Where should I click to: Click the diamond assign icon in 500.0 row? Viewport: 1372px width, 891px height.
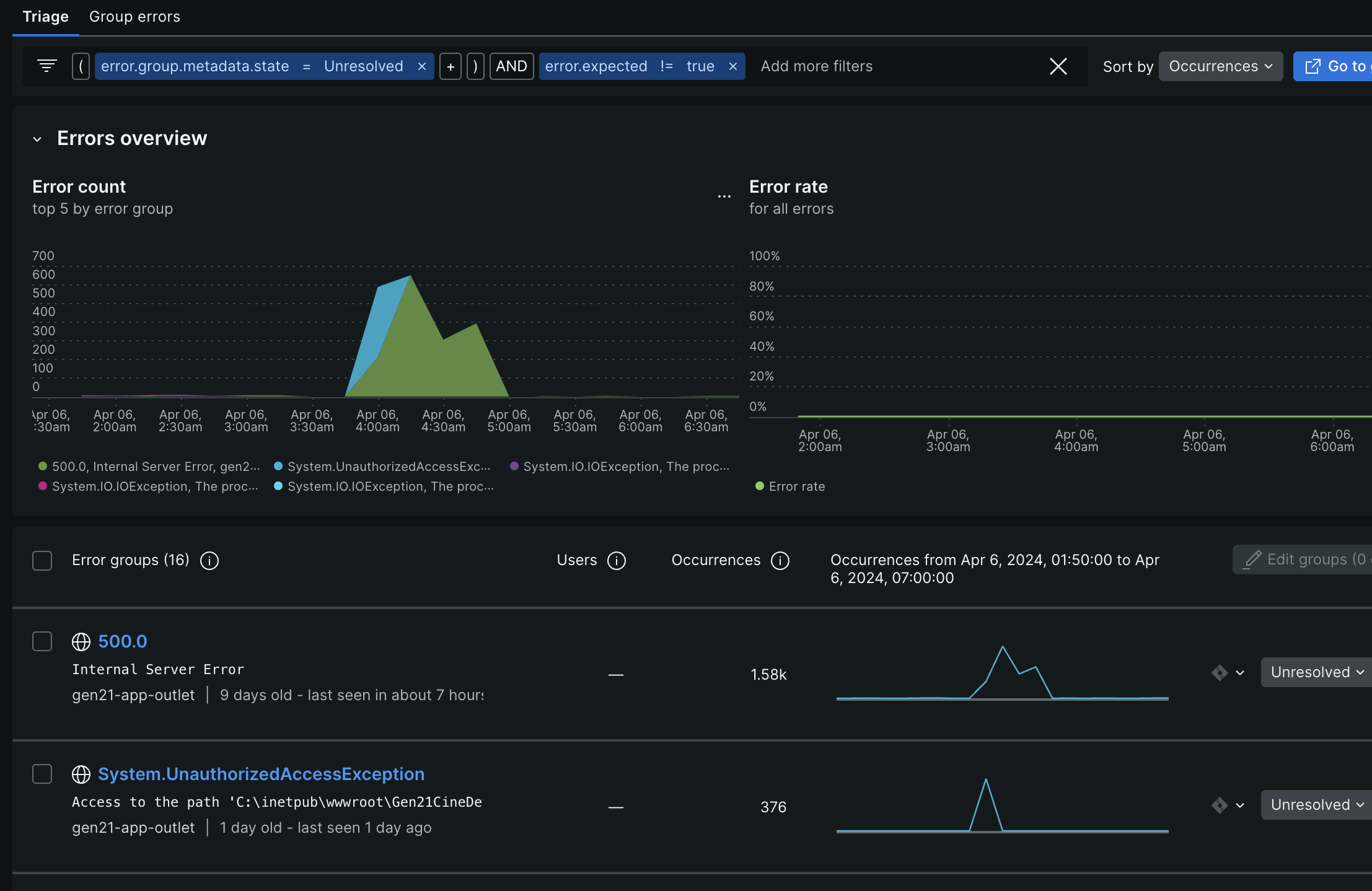click(1220, 672)
